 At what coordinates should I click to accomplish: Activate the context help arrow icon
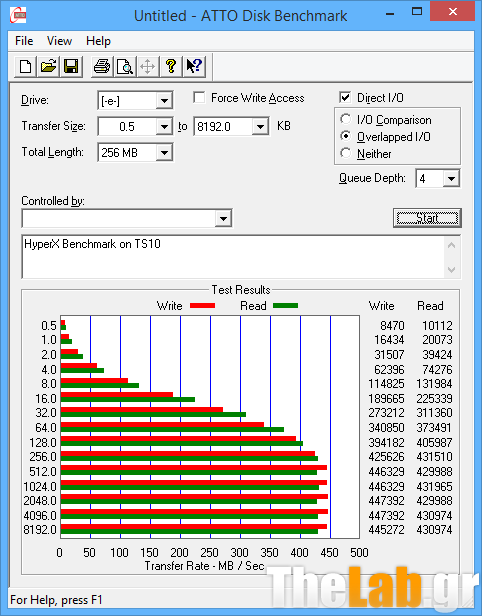pos(194,66)
